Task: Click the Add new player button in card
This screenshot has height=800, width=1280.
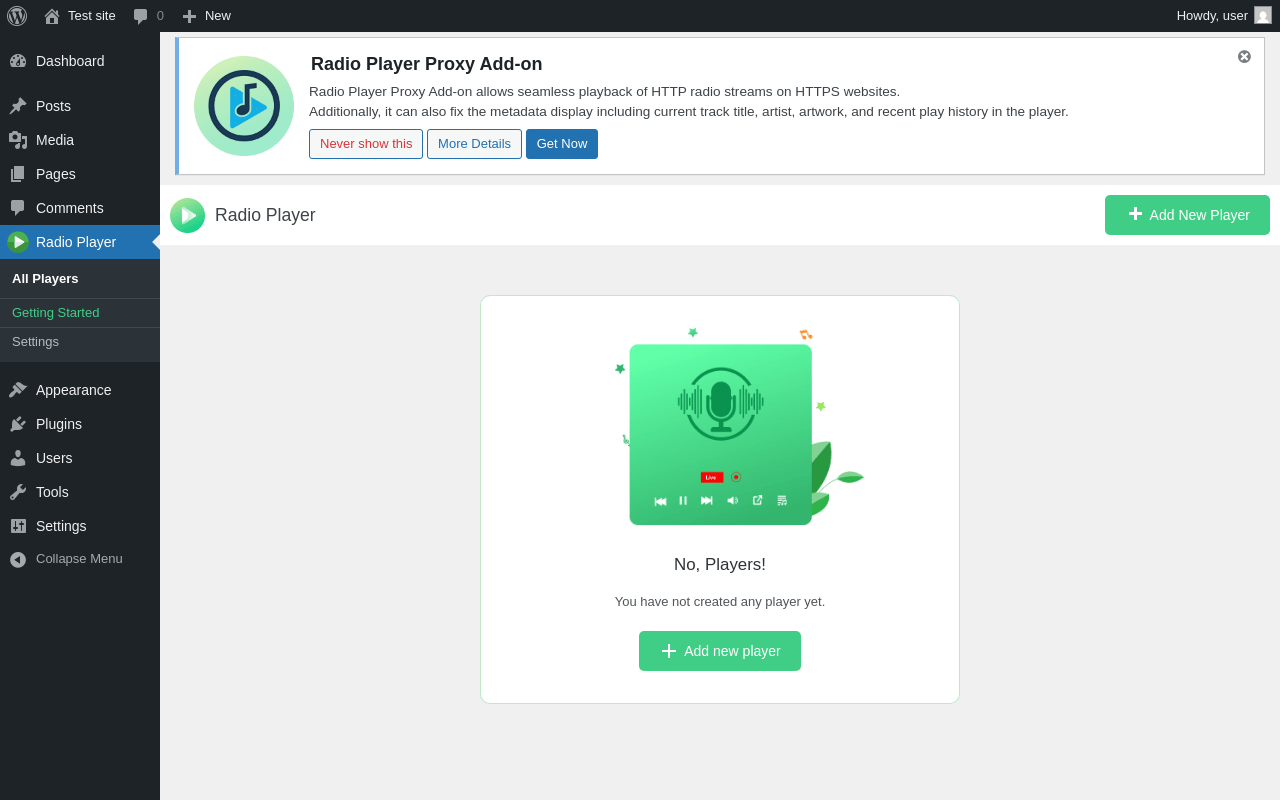Action: click(720, 651)
